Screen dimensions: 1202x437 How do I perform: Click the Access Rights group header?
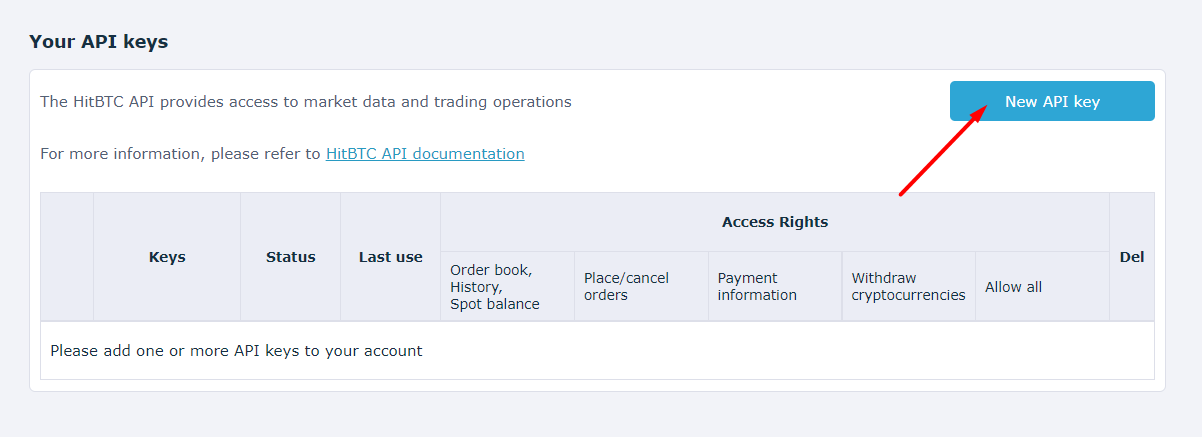click(774, 222)
